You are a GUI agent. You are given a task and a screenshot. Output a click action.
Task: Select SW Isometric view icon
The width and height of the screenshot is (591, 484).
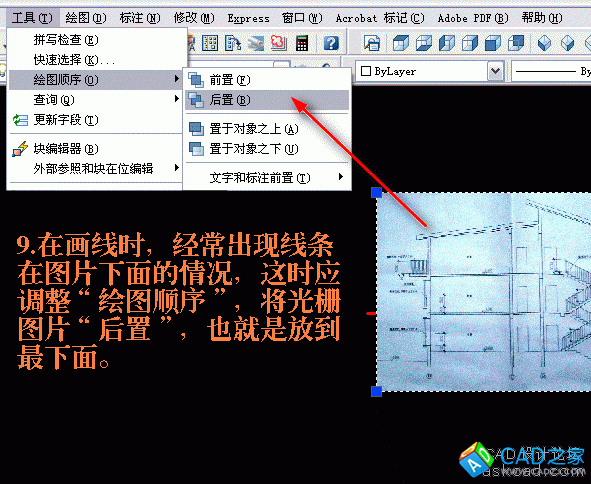click(x=544, y=43)
